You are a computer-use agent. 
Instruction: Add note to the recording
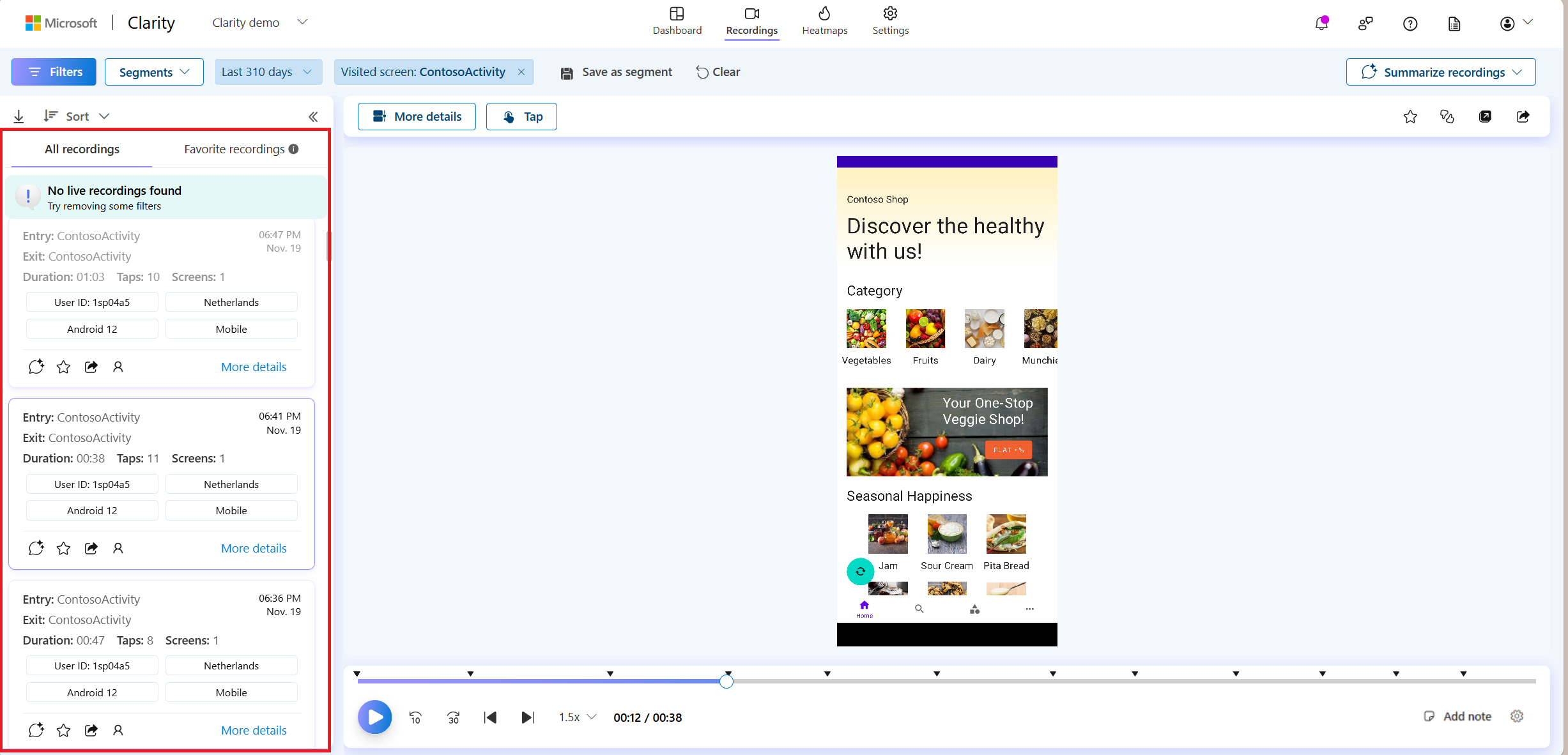coord(1458,716)
